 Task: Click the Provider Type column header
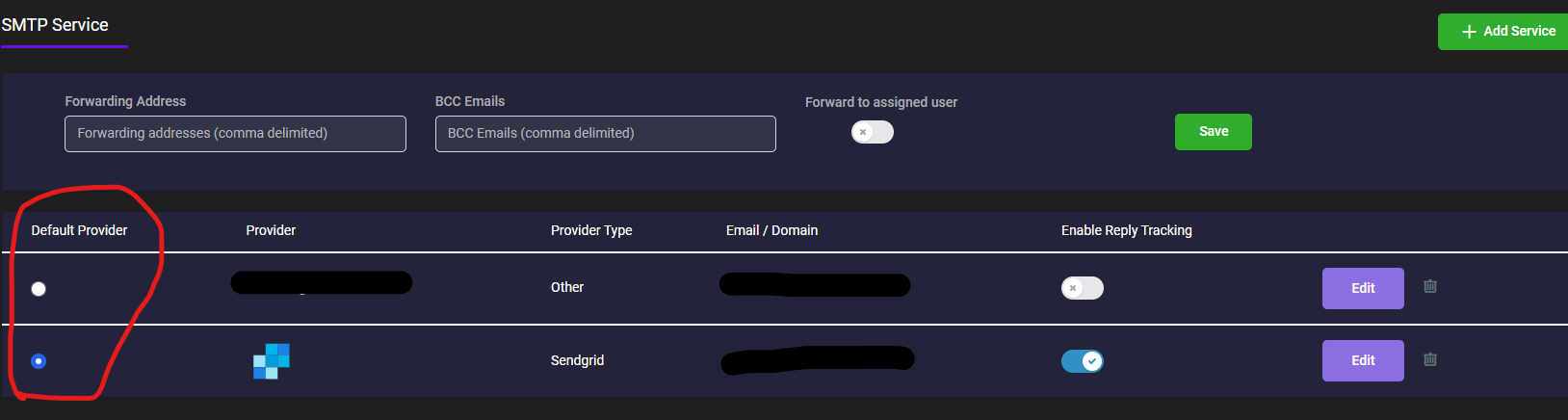(591, 230)
